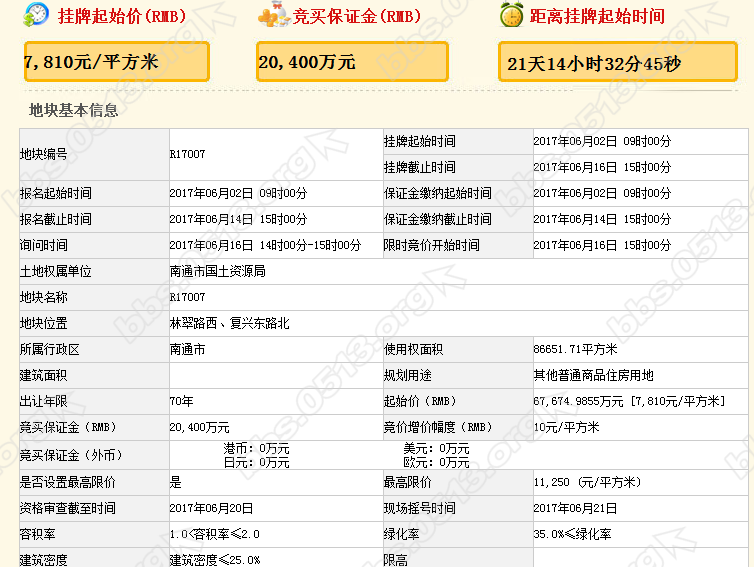Image resolution: width=754 pixels, height=567 pixels.
Task: Click the increment value 10元/平方米
Action: point(566,427)
